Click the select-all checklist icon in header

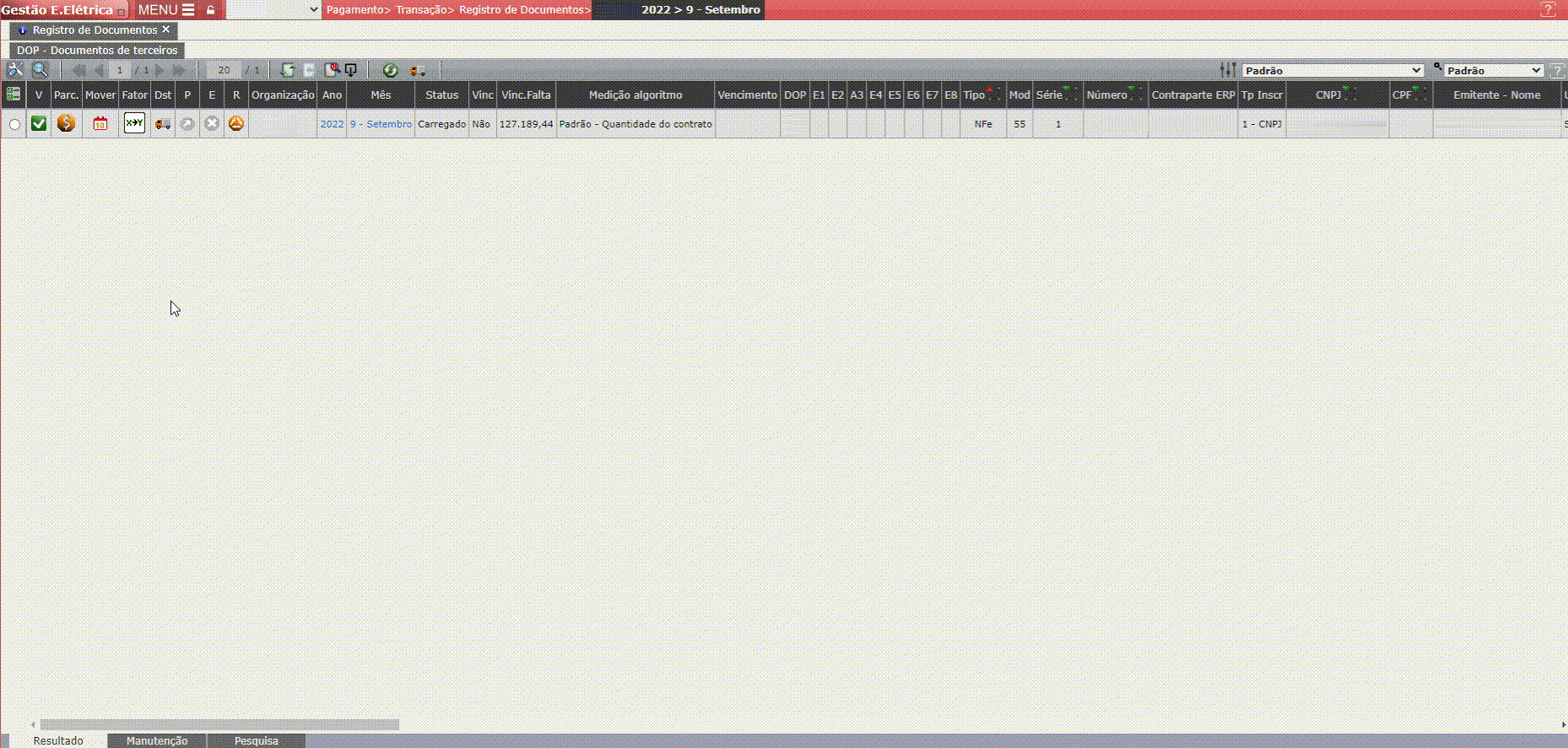pyautogui.click(x=14, y=95)
